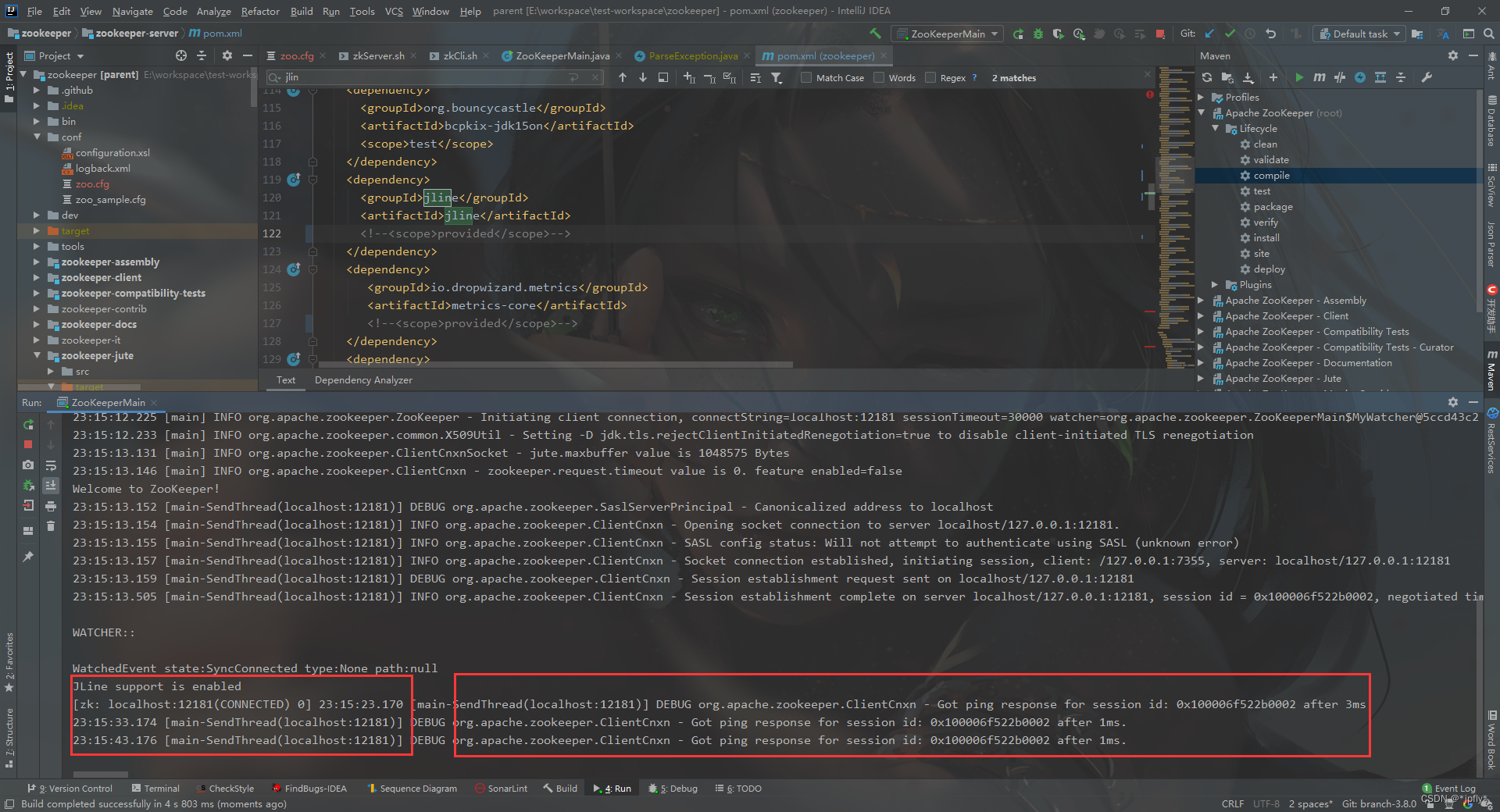
Task: Stop ZooKeeperMain in the Run panel
Action: (x=28, y=444)
